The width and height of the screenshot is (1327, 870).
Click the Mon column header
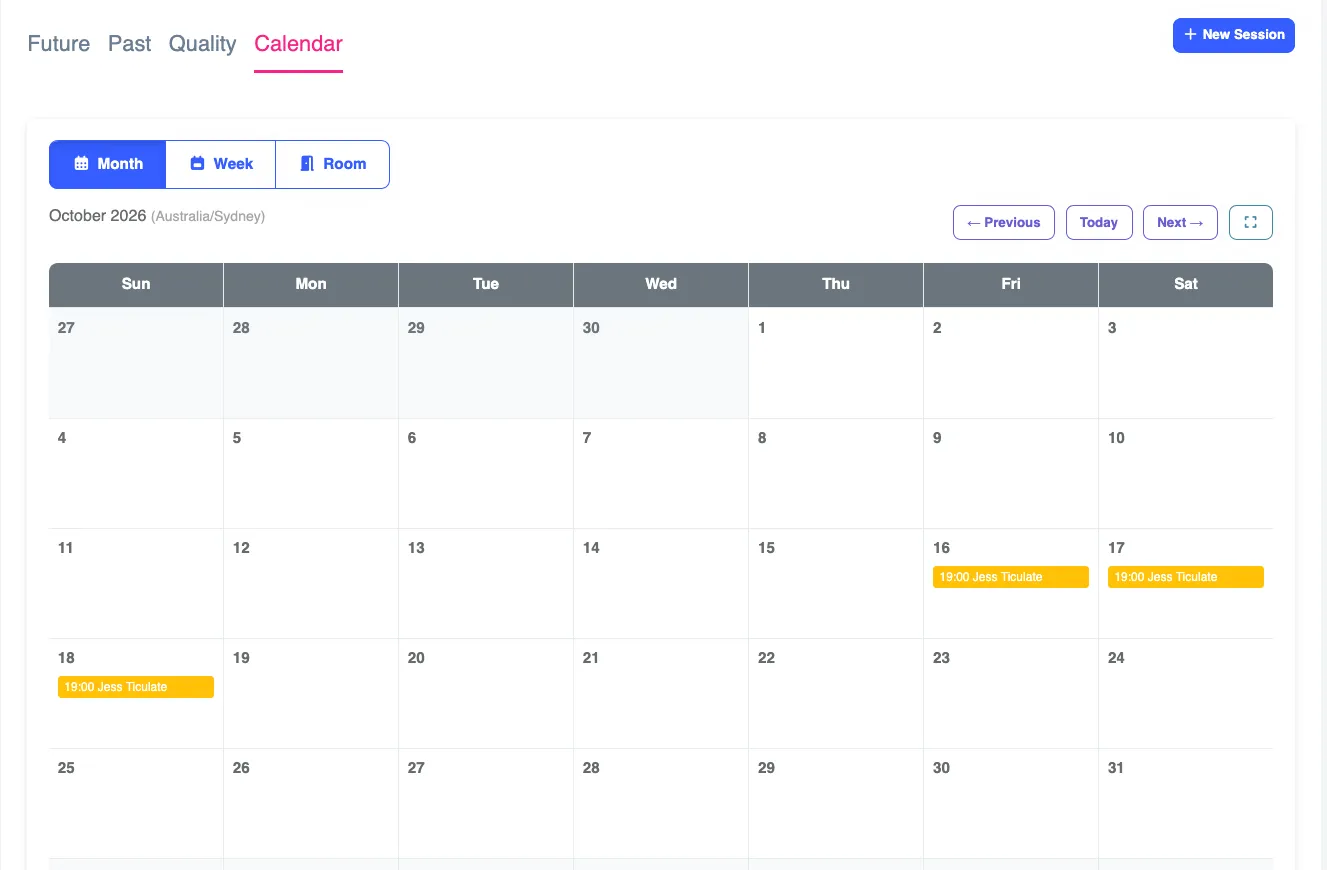point(311,284)
